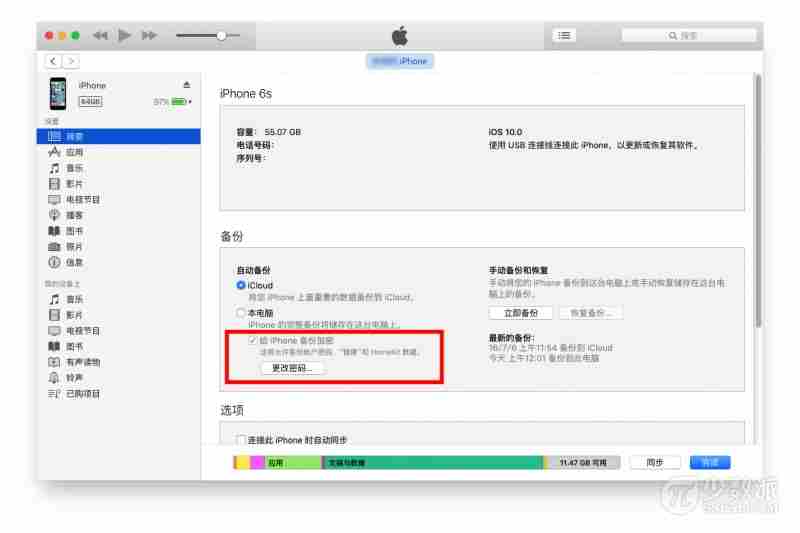
Task: Click the pink storage bar segment
Action: (x=257, y=463)
